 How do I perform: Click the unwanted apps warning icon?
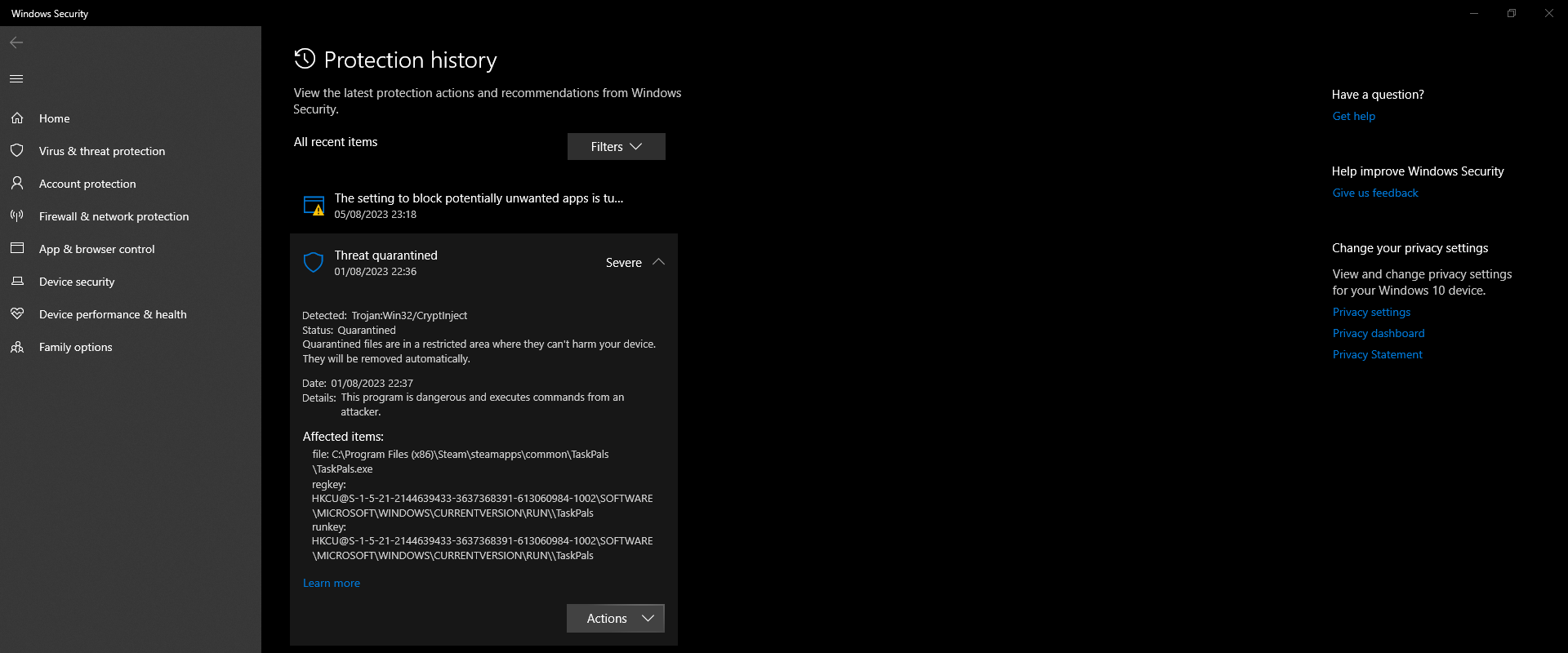(x=314, y=206)
